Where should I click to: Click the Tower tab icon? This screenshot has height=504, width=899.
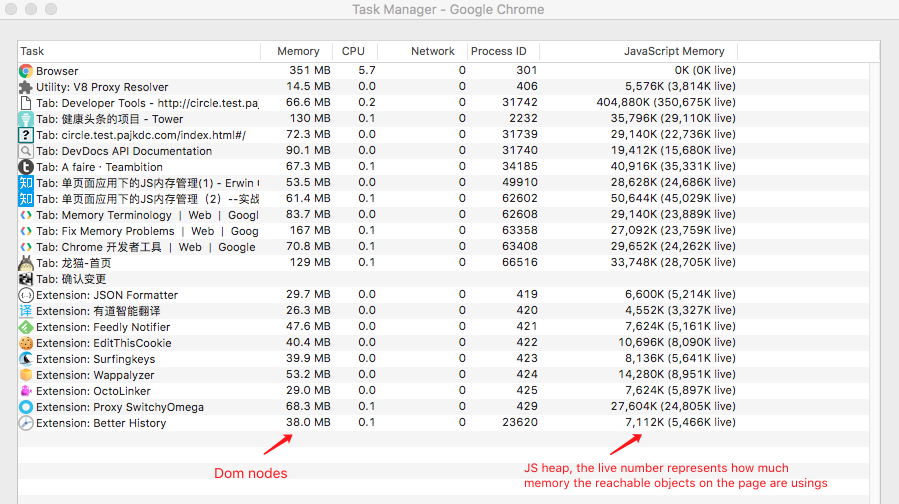coord(26,119)
